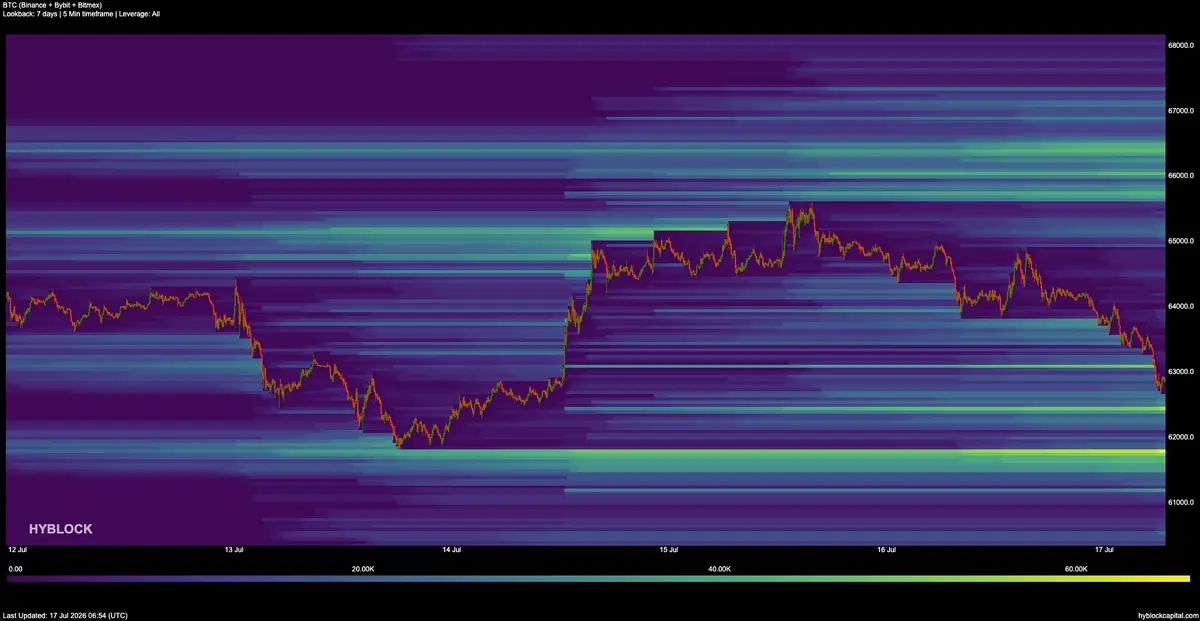Click the "13 Jul" date axis label
Screen dimensions: 1200x621
(x=235, y=550)
